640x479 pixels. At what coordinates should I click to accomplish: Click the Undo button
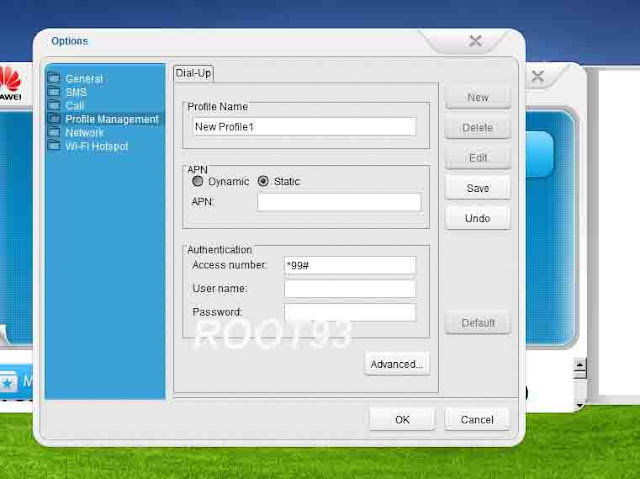point(478,218)
